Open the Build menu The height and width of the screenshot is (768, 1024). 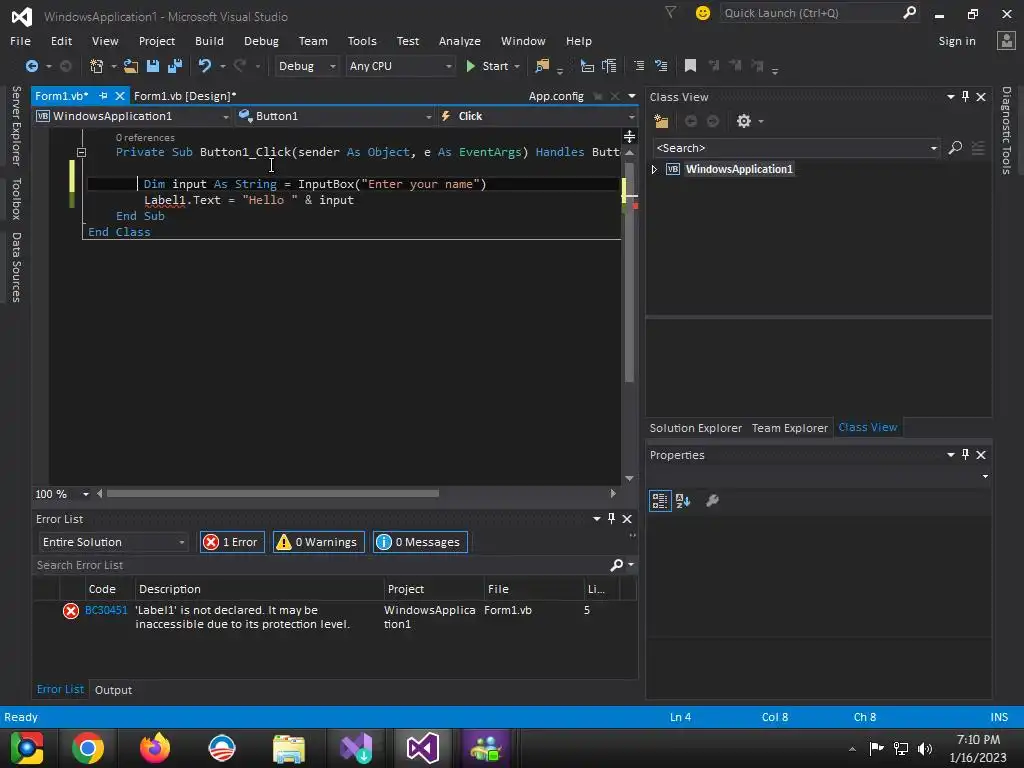click(209, 41)
